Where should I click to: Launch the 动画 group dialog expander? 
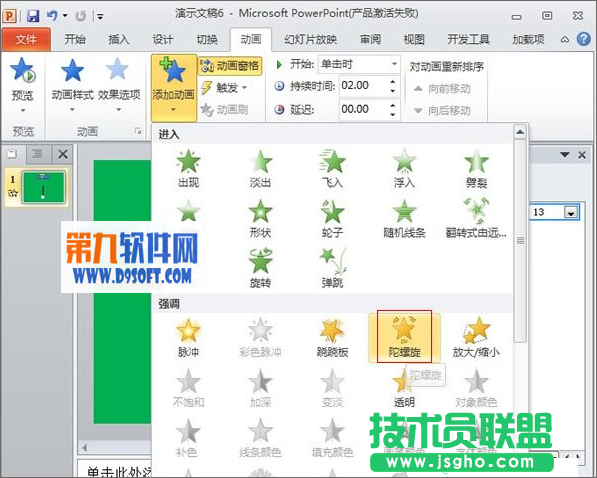point(137,131)
